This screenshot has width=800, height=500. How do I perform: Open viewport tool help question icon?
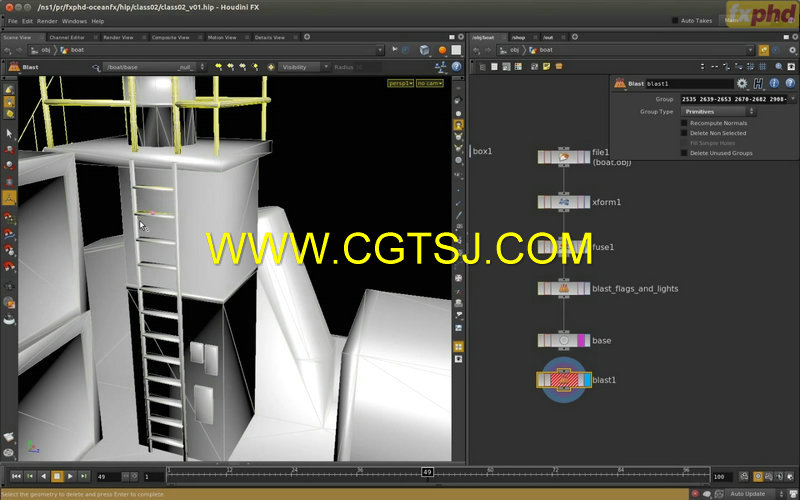[457, 67]
